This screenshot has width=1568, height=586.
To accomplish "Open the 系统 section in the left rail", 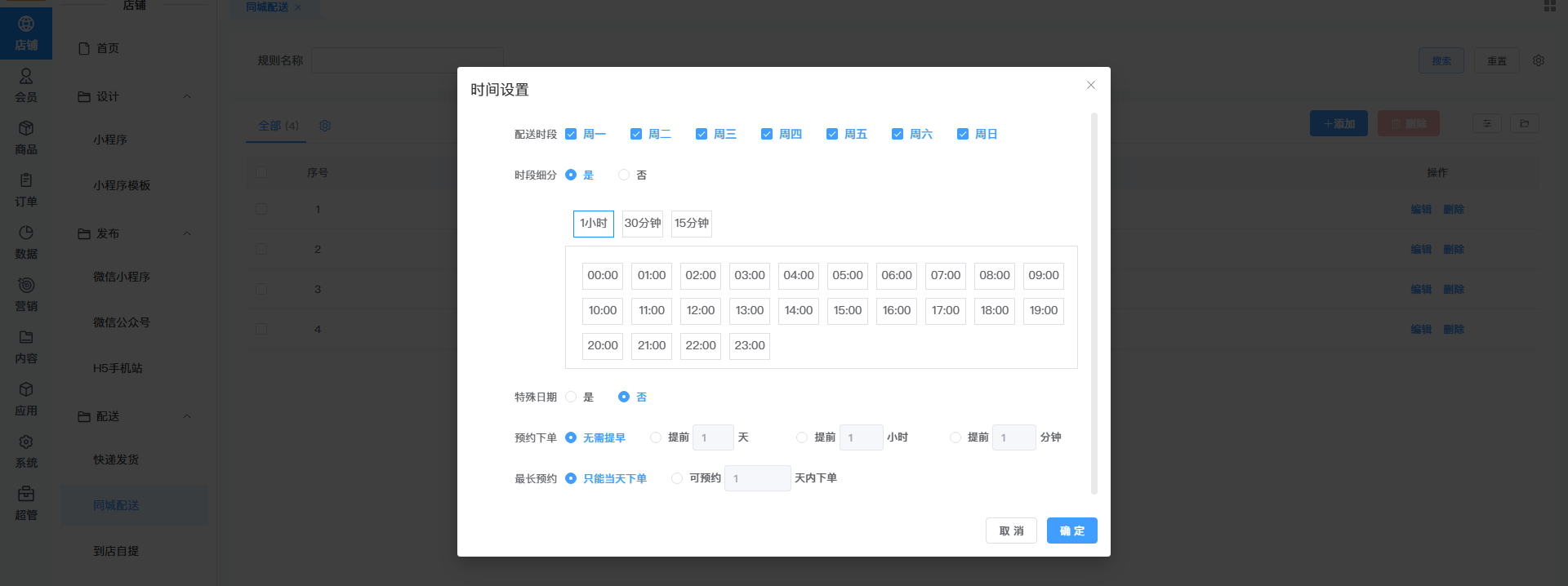I will tap(26, 451).
